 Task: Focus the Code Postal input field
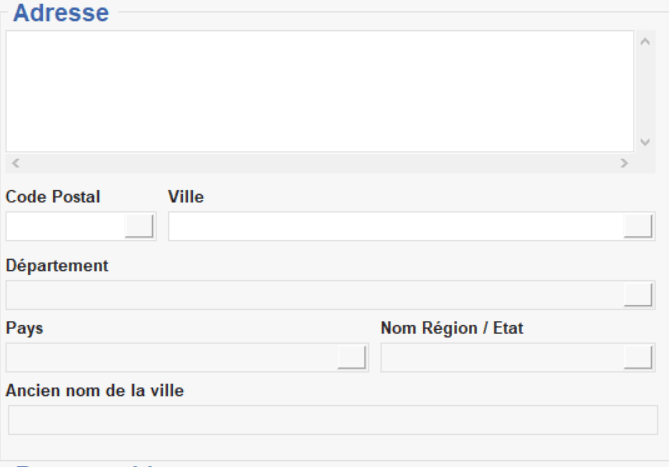click(66, 226)
